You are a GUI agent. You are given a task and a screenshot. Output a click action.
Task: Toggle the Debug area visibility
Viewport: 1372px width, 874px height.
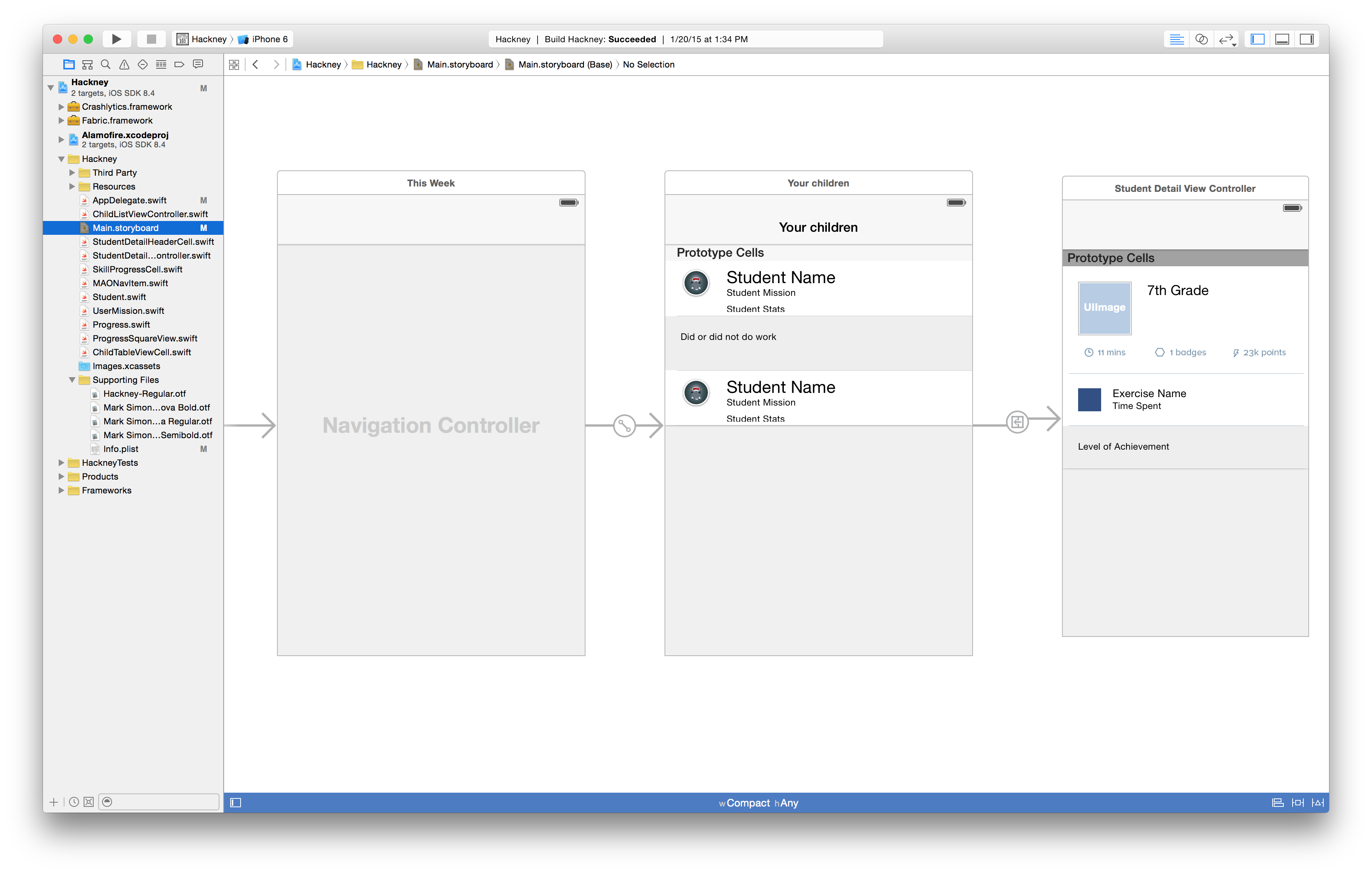pos(1282,39)
